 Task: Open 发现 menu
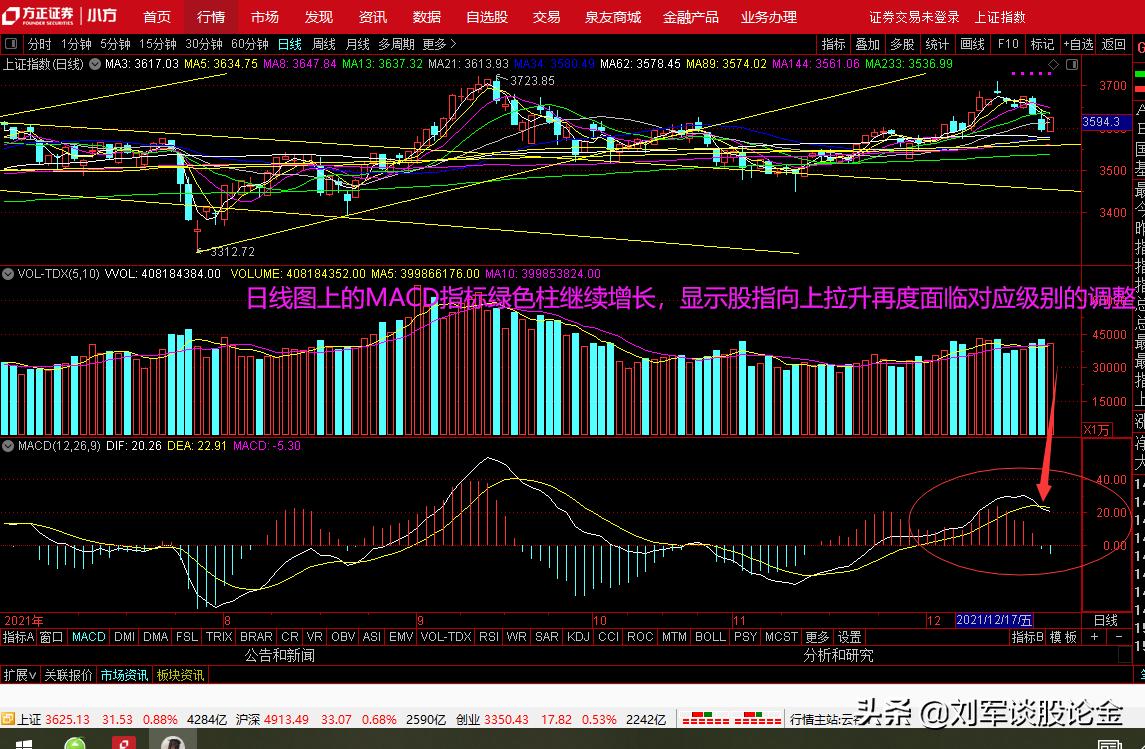point(318,16)
